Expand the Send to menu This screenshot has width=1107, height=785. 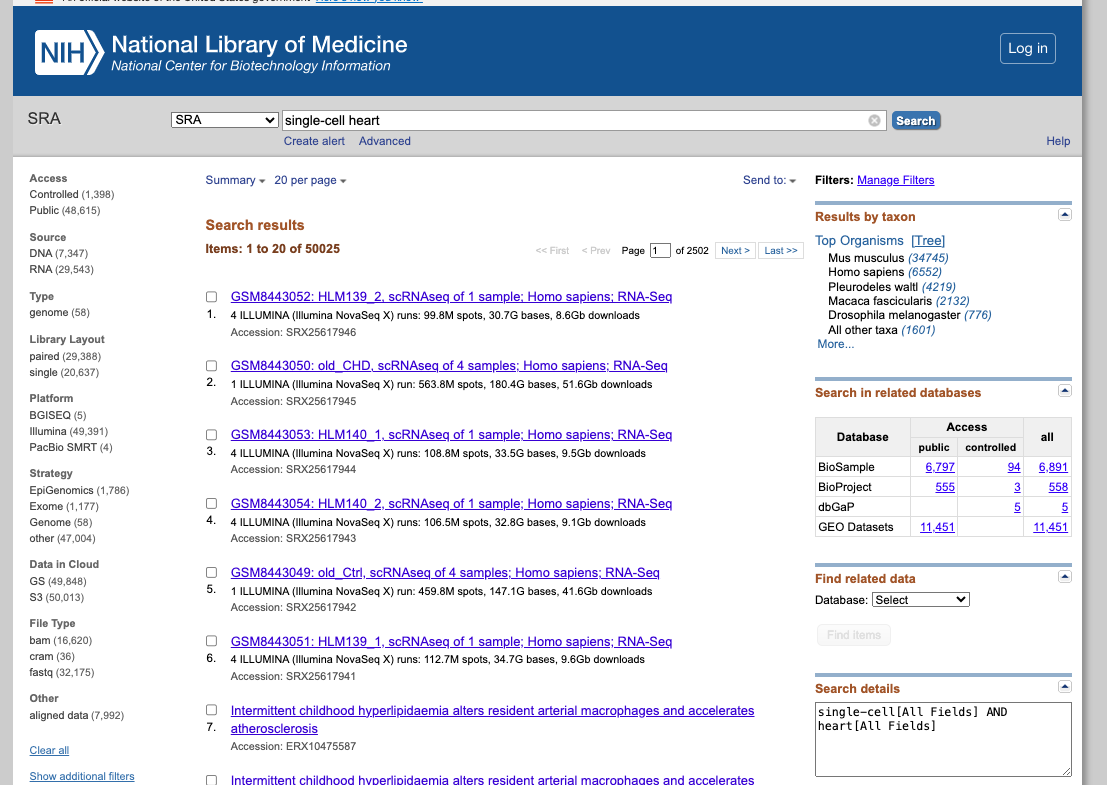[x=769, y=180]
